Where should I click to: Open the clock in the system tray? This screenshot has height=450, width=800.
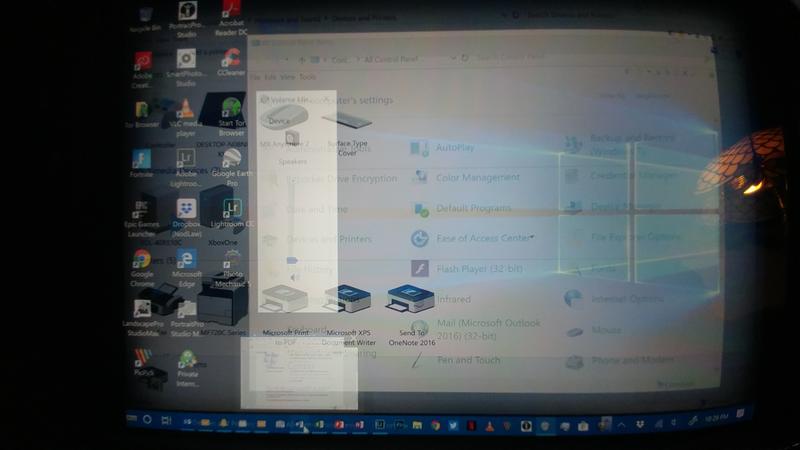point(716,418)
